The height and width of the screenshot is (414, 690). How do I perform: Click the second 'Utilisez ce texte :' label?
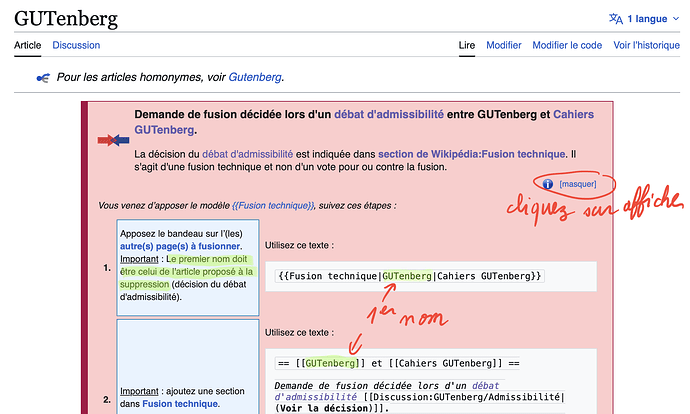click(x=299, y=332)
